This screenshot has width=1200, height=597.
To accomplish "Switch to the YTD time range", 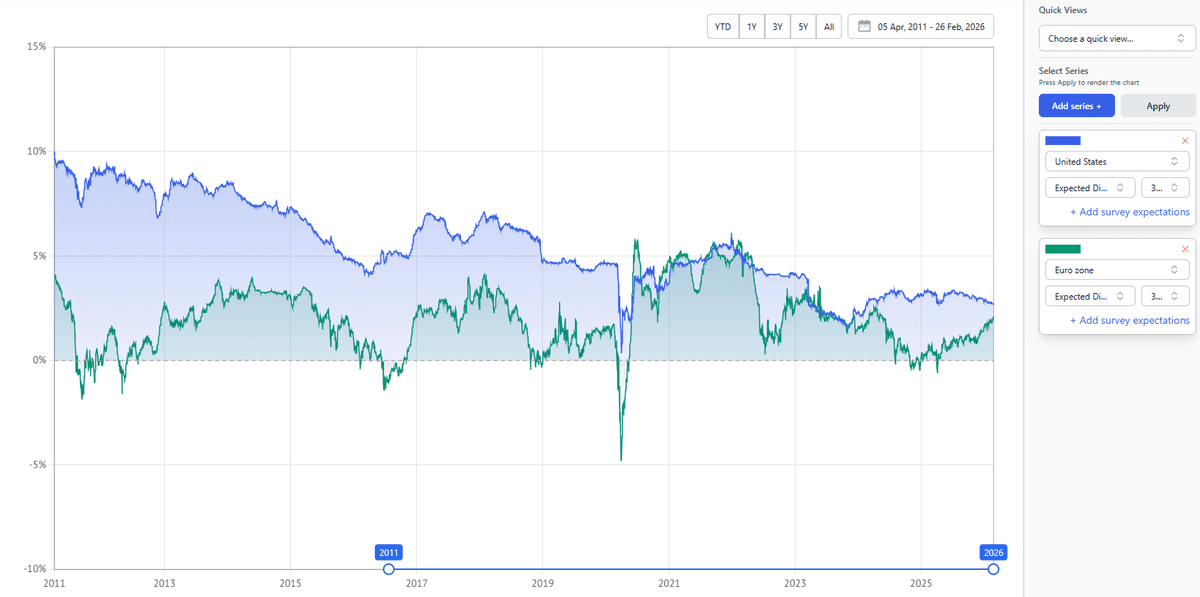I will [722, 26].
